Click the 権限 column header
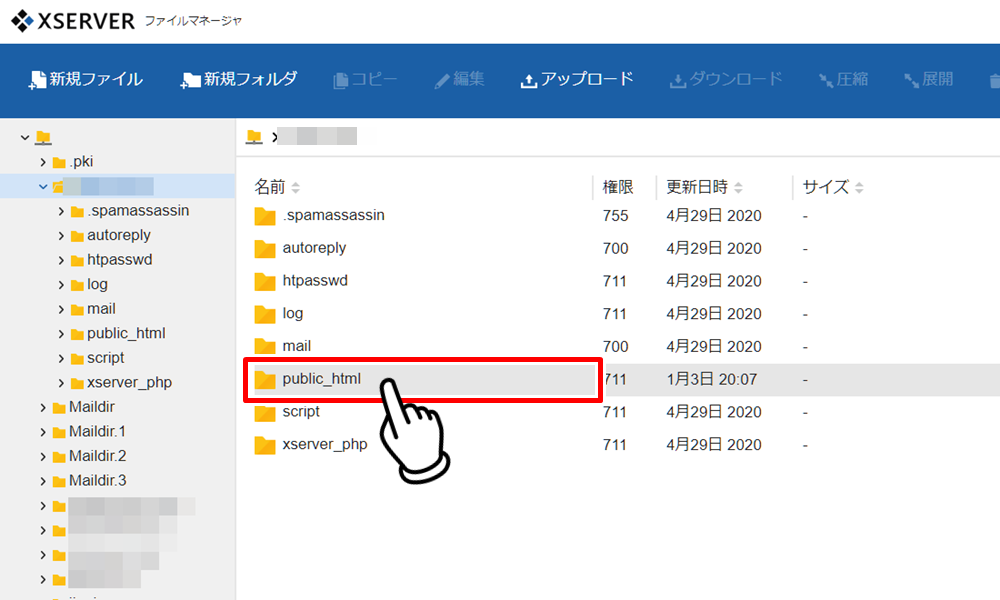 pyautogui.click(x=618, y=187)
